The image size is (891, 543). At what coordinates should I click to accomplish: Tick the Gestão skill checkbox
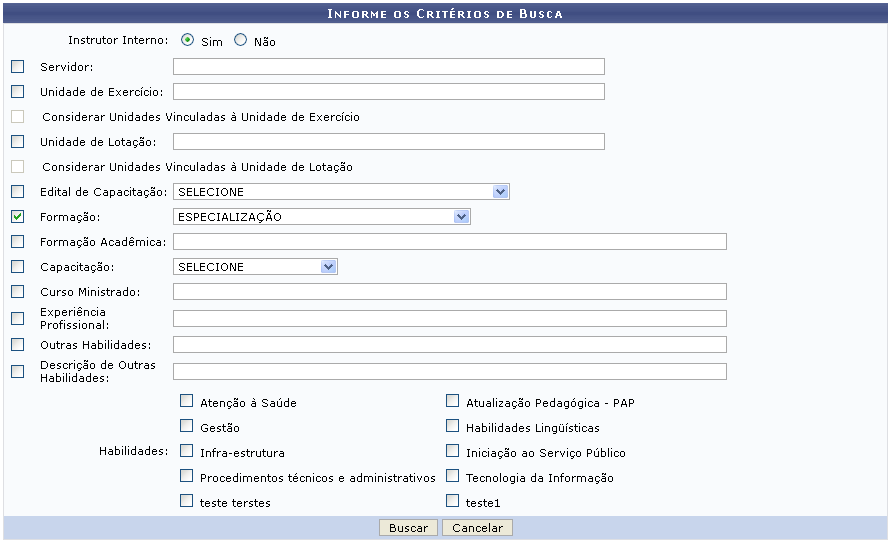pyautogui.click(x=186, y=427)
